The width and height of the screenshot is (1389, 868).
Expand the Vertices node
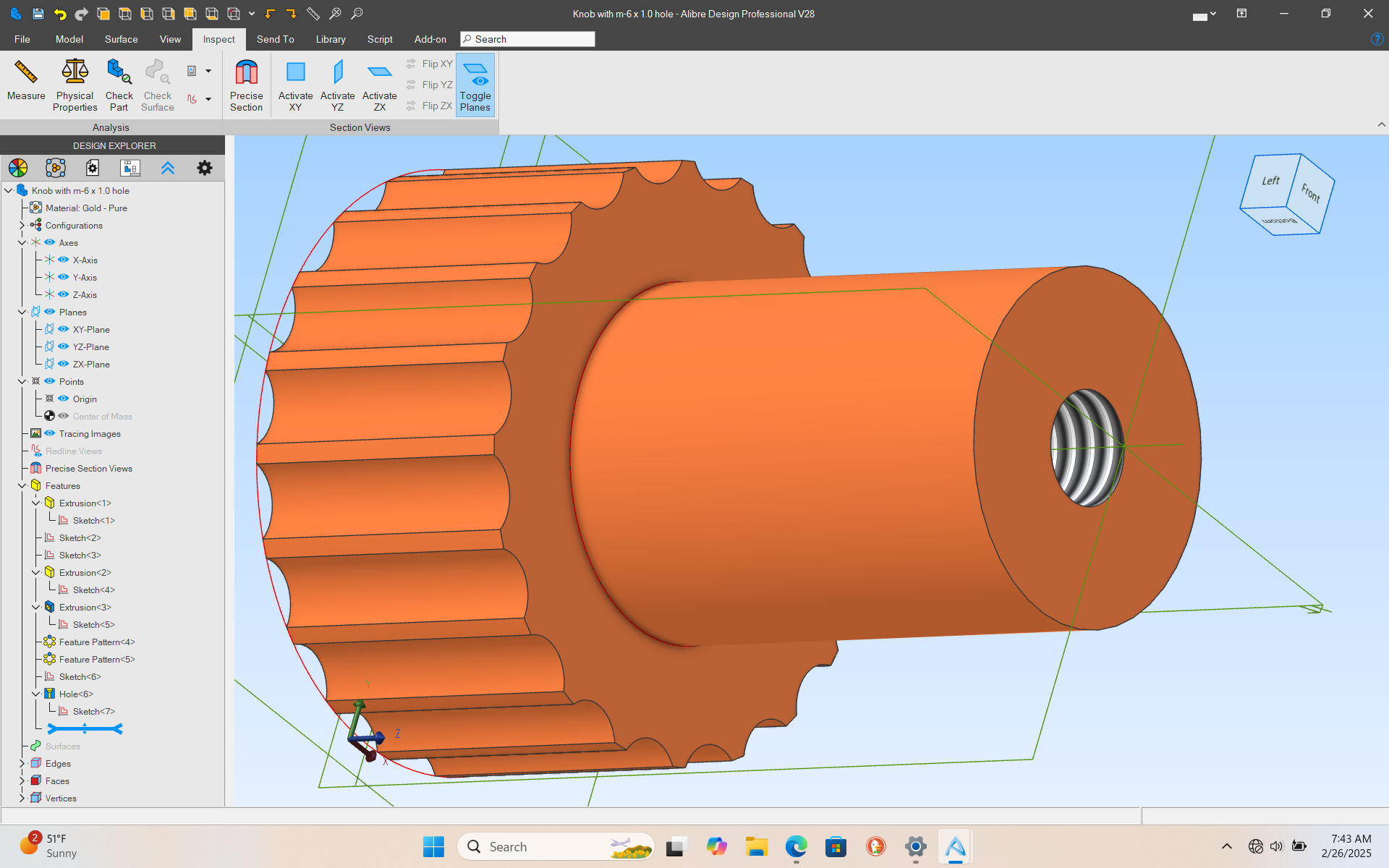coord(22,799)
